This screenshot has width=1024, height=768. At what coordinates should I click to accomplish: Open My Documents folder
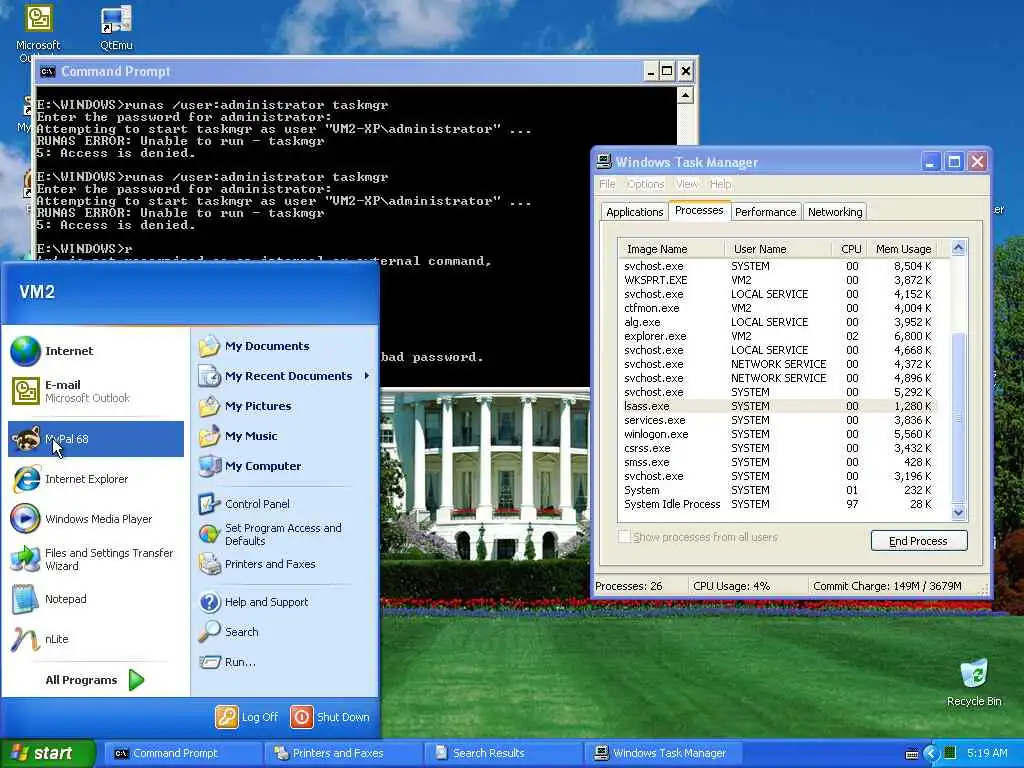[285, 346]
